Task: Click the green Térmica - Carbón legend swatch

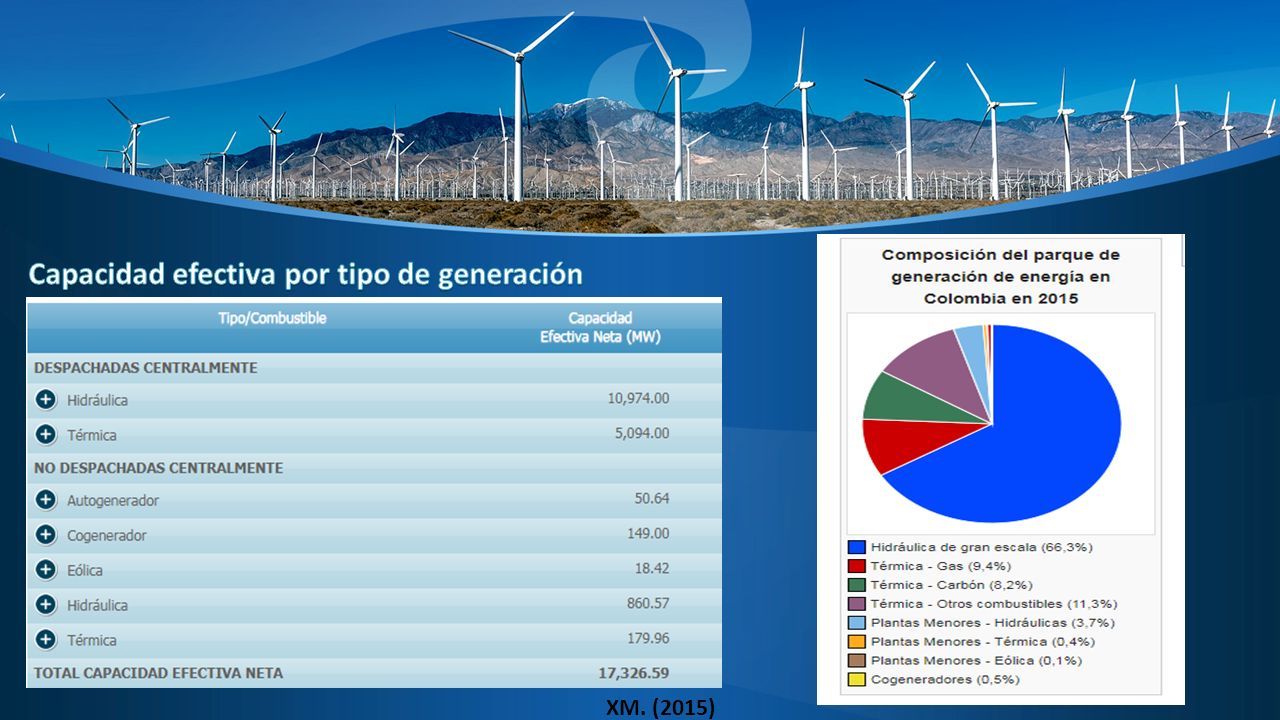Action: [856, 585]
